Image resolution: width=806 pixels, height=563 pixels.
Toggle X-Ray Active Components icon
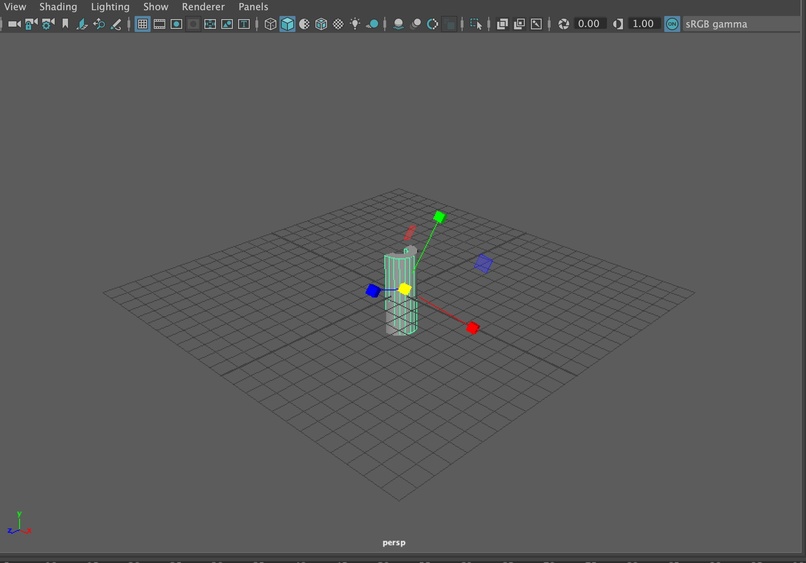point(519,24)
